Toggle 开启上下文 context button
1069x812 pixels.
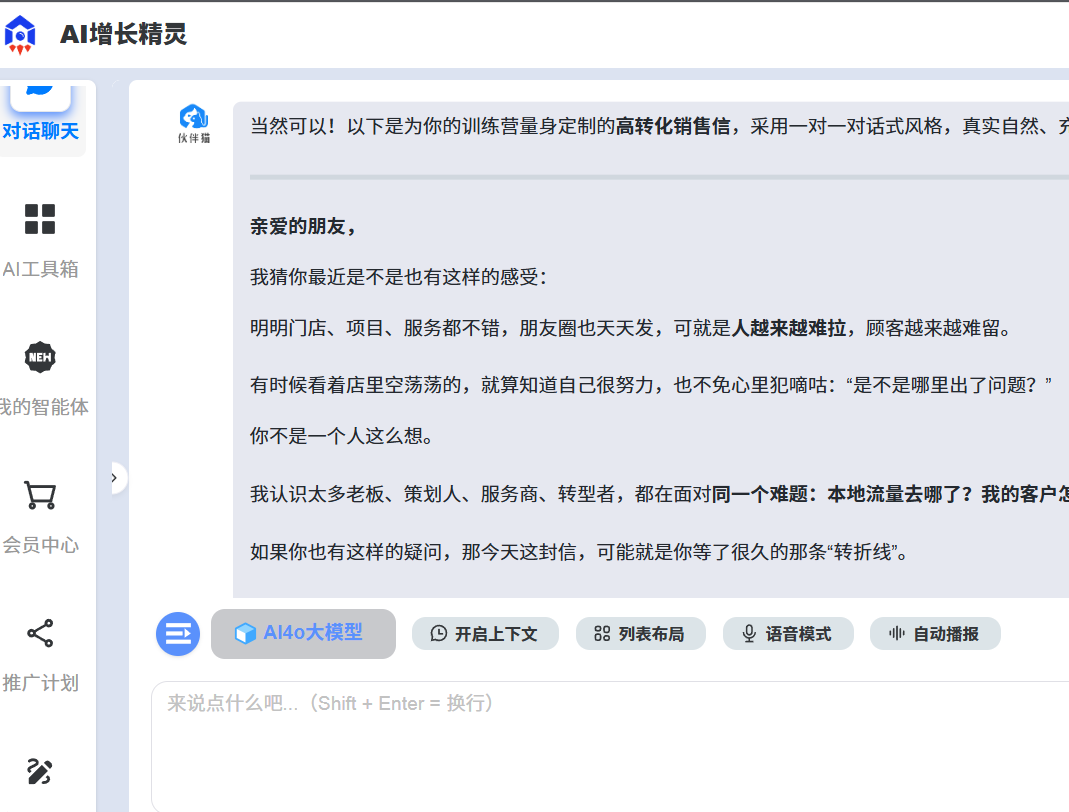tap(485, 634)
